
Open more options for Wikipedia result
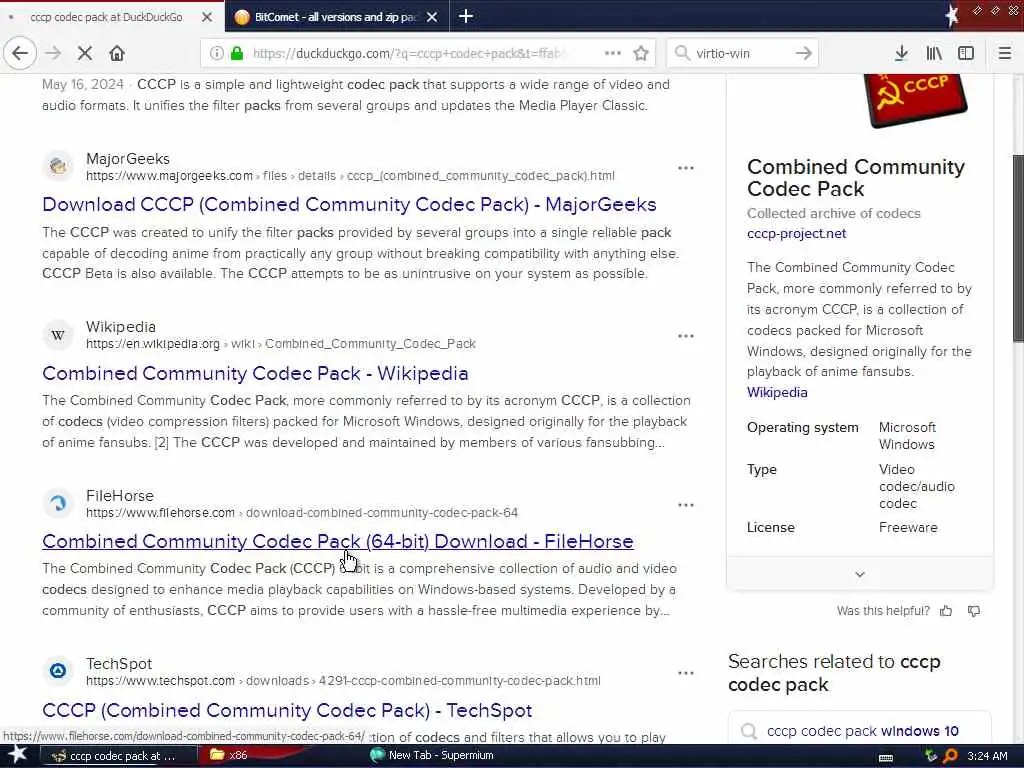click(x=686, y=336)
